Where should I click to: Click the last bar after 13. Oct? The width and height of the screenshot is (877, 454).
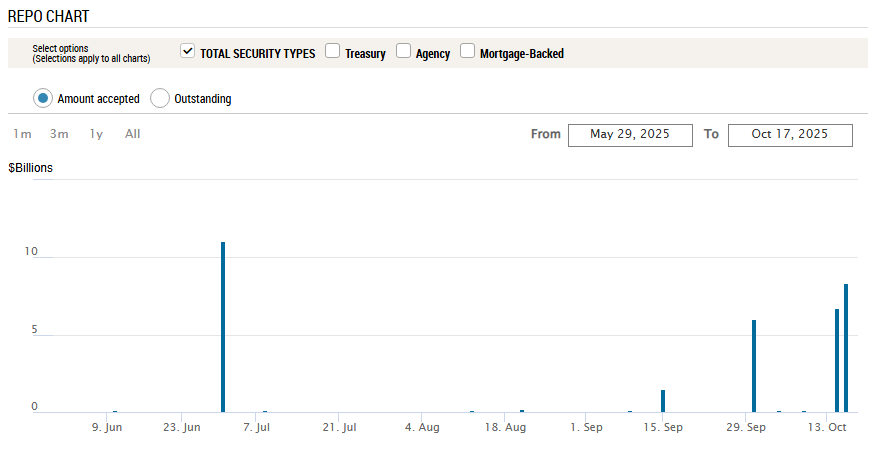point(846,348)
